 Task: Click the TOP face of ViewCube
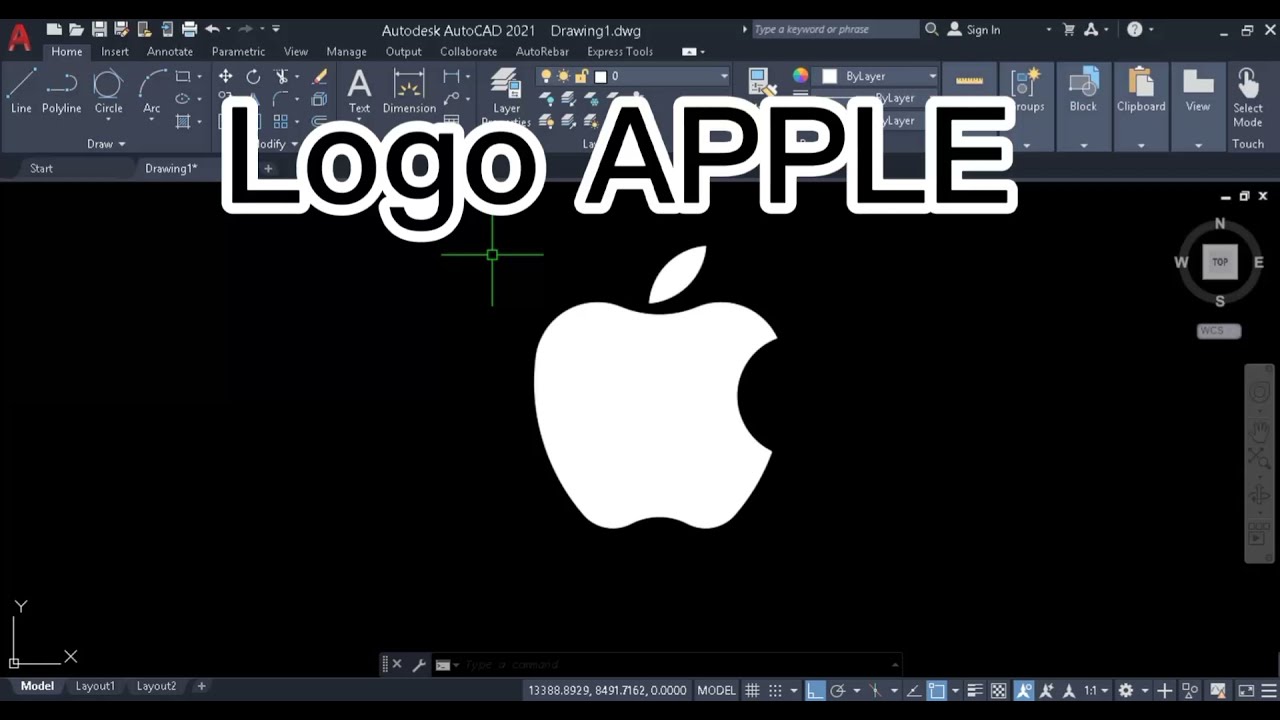[1220, 262]
